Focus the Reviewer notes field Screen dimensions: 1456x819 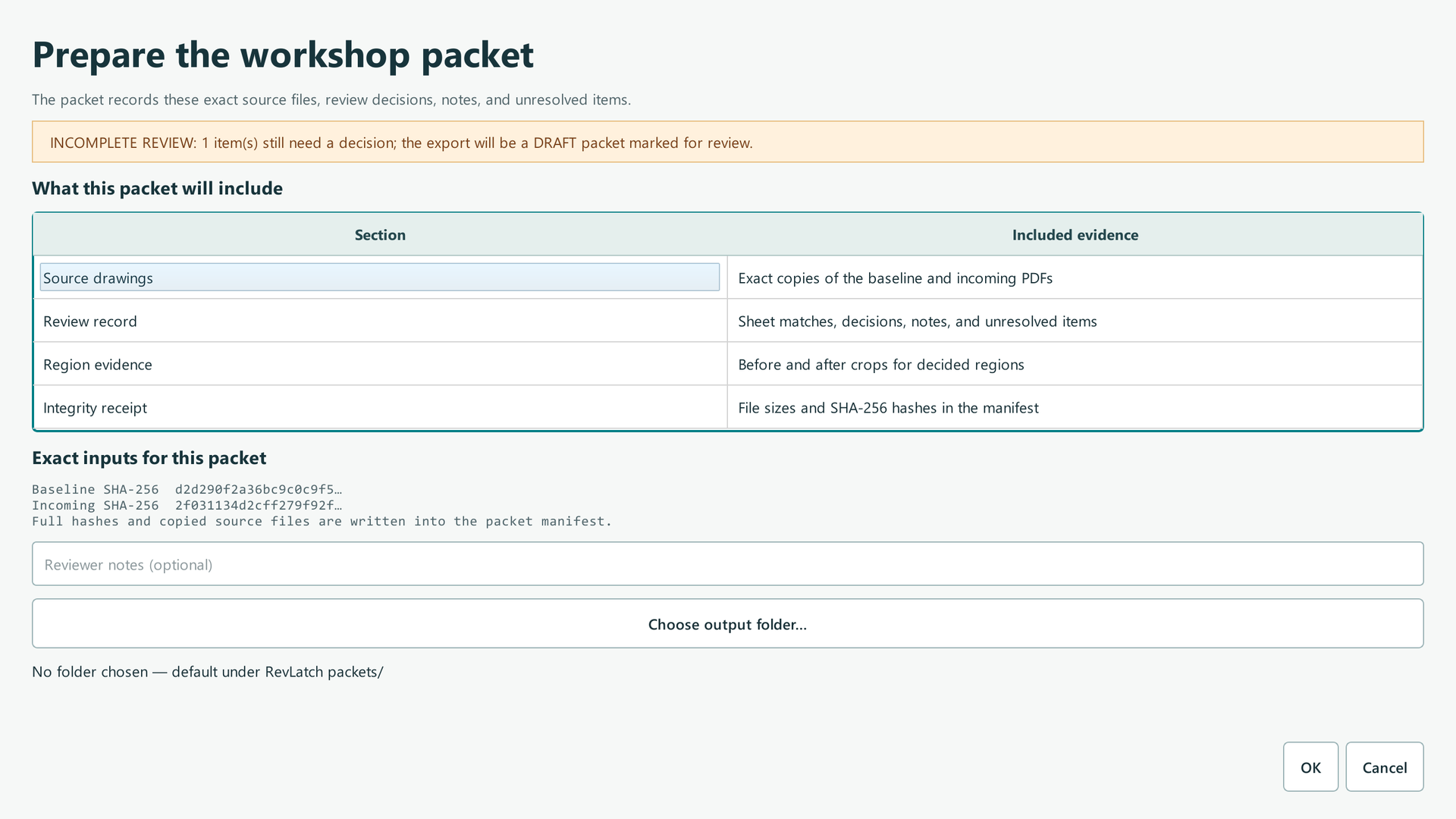(x=728, y=563)
